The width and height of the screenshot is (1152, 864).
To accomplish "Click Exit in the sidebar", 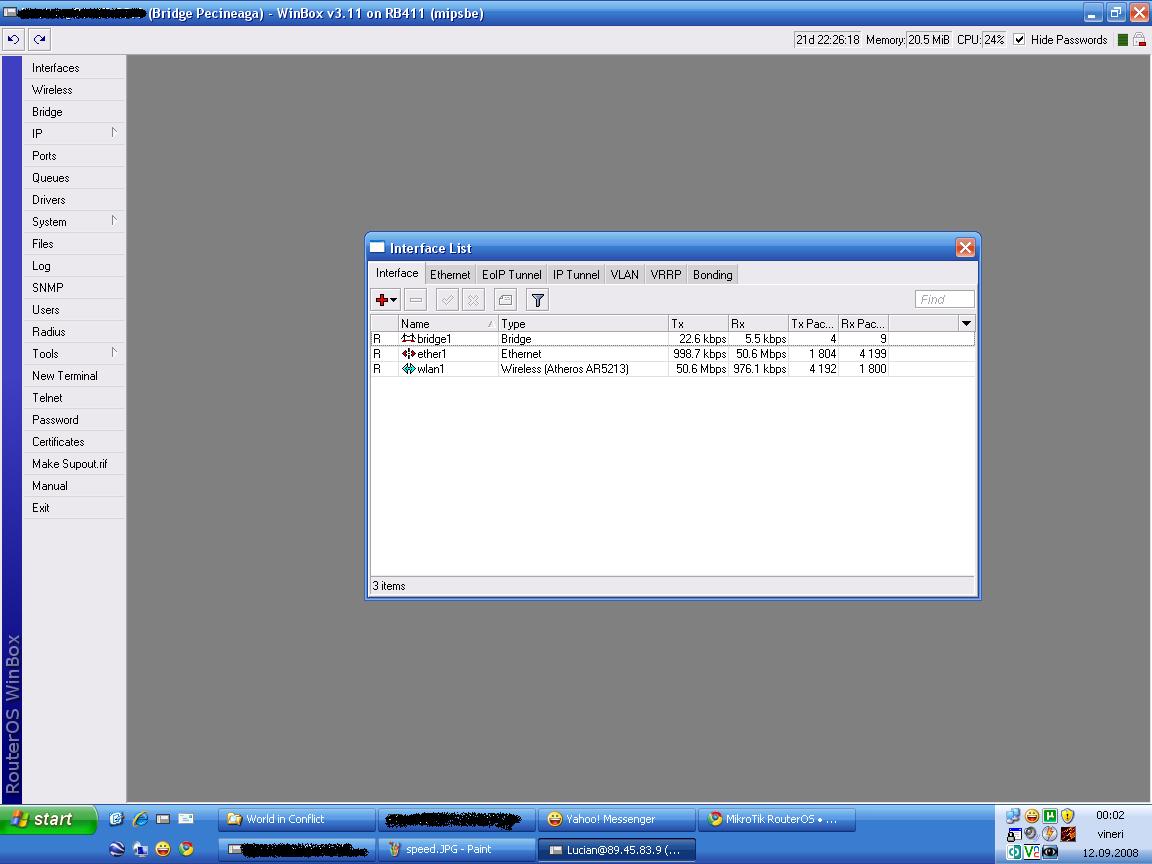I will click(x=73, y=508).
